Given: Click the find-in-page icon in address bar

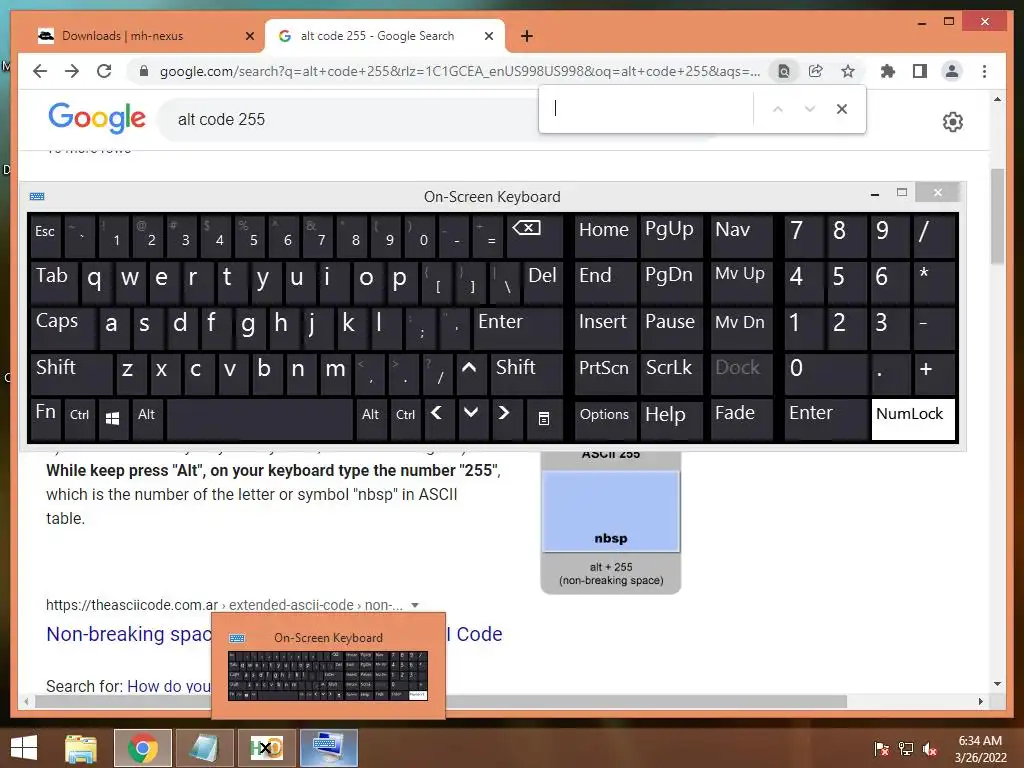Looking at the screenshot, I should [784, 71].
